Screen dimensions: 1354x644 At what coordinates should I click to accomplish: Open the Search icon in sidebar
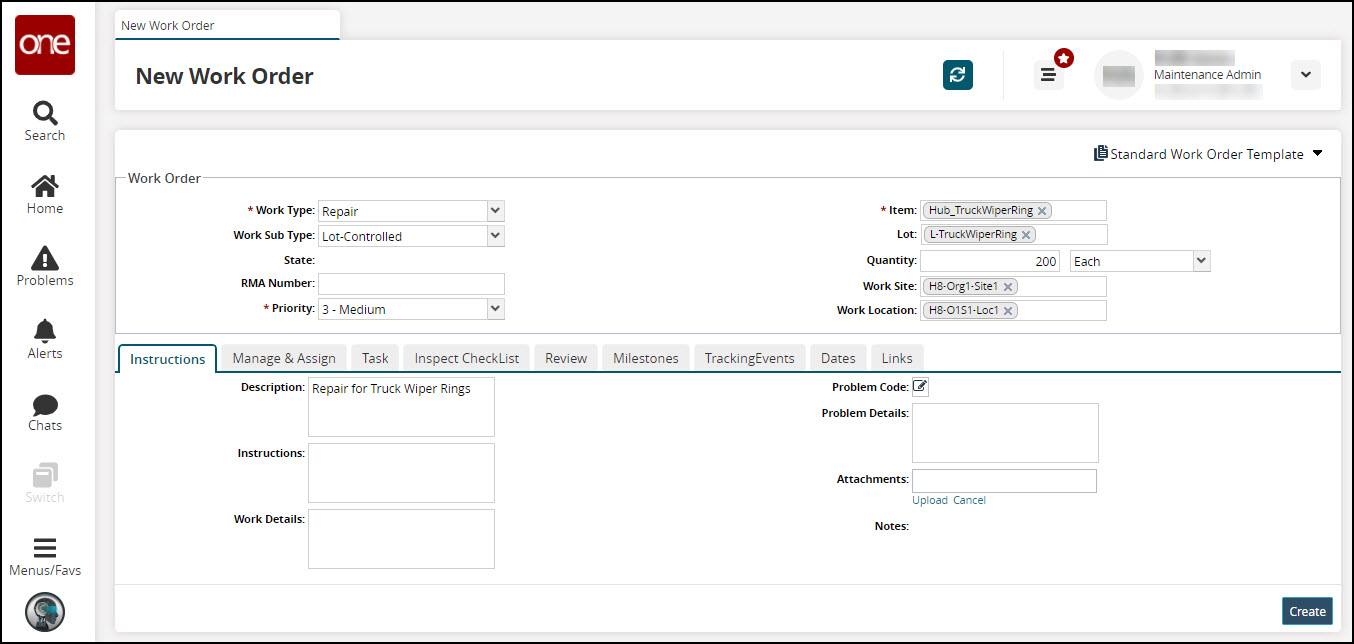click(x=45, y=121)
